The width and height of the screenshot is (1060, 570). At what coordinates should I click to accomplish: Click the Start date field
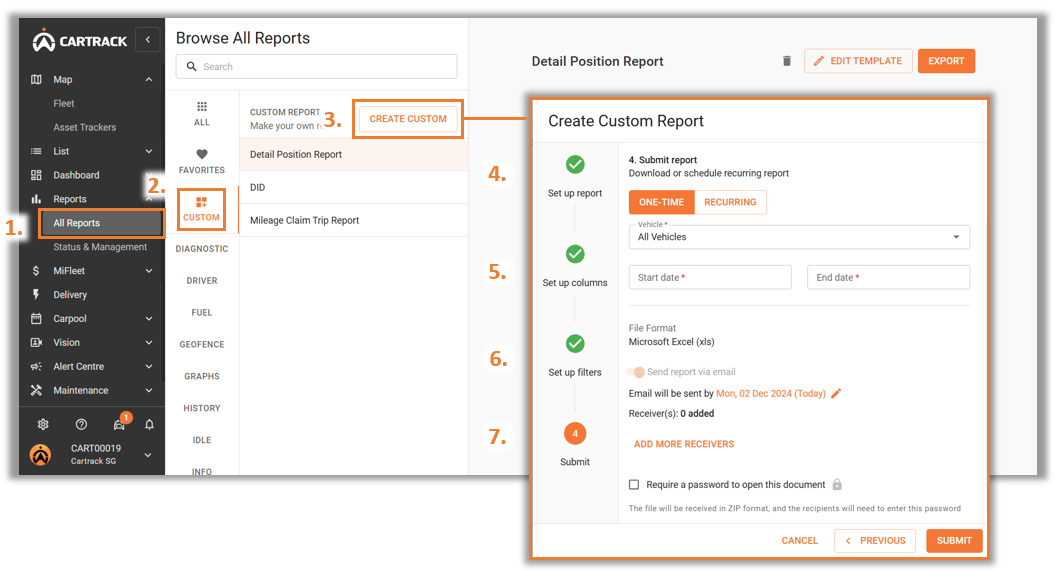(710, 277)
